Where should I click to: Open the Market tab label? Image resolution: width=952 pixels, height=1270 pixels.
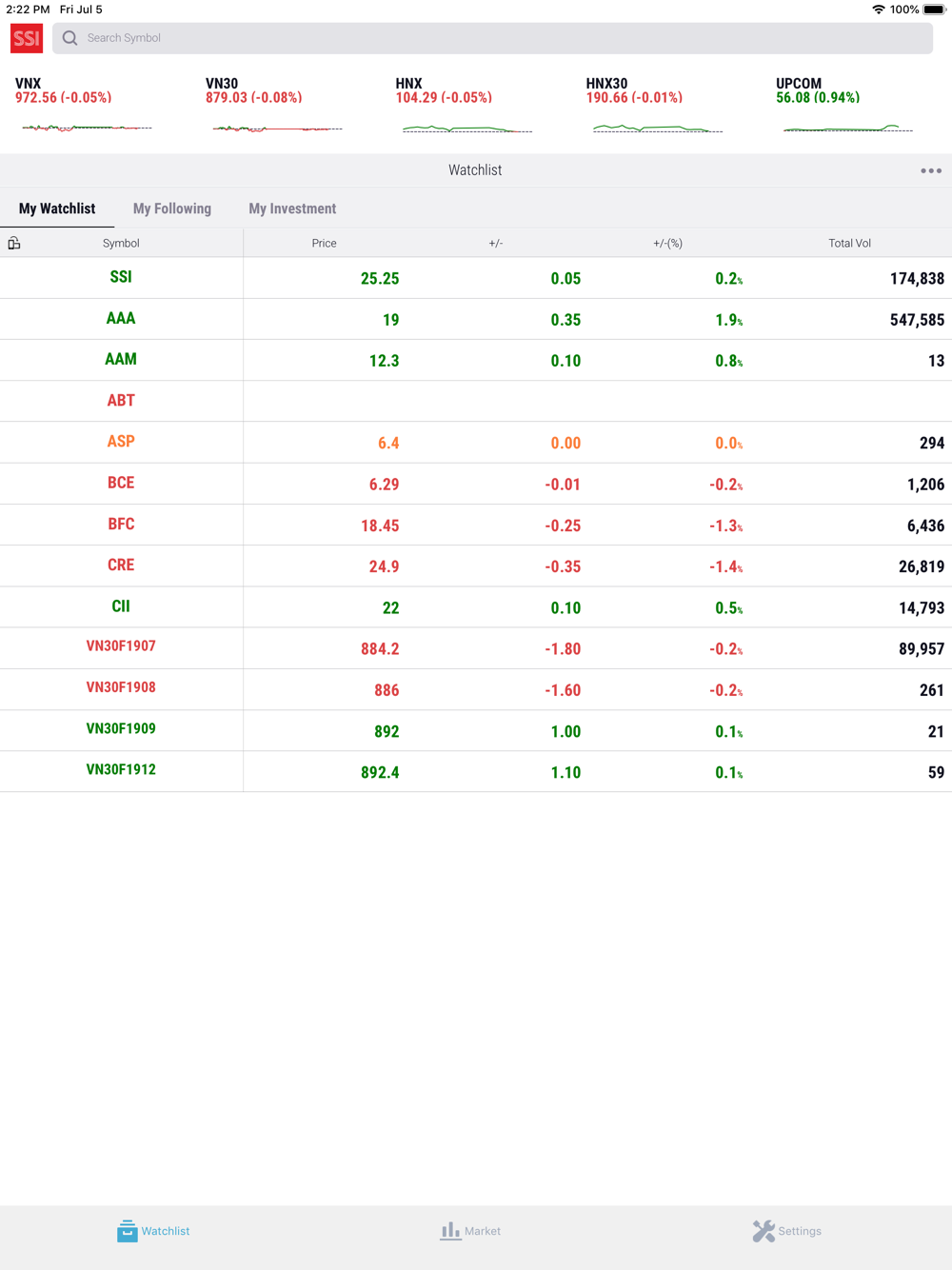pos(483,1231)
